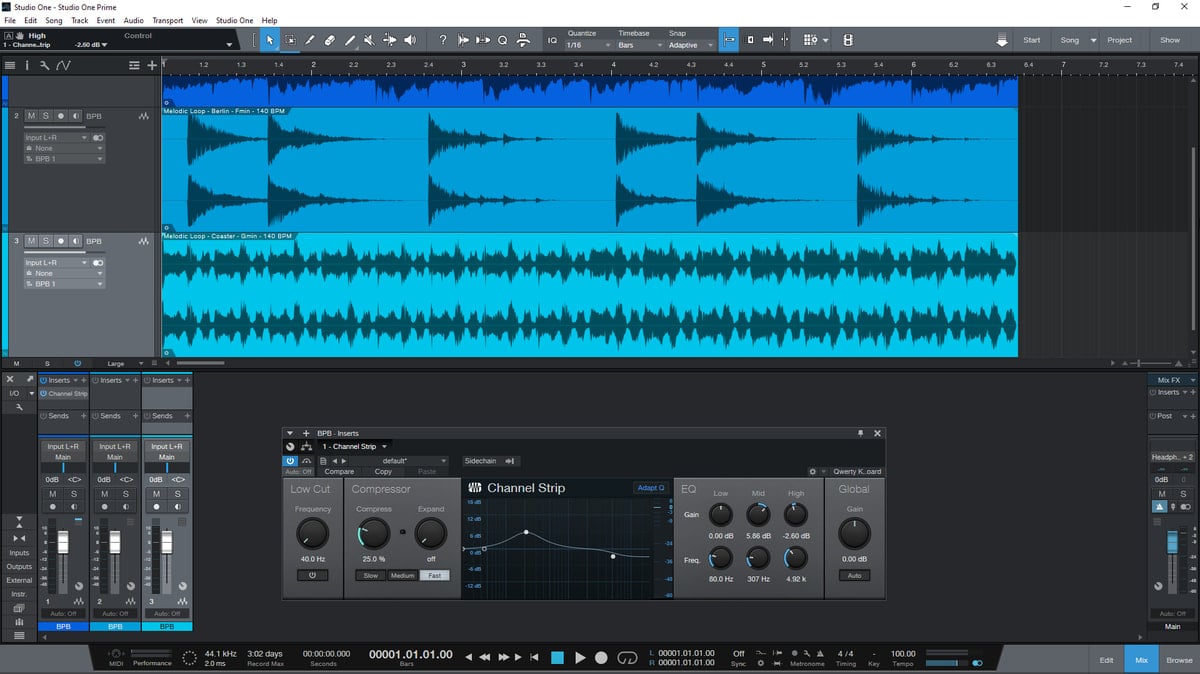
Task: Toggle Channel Strip plugin bypass power button
Action: point(291,461)
